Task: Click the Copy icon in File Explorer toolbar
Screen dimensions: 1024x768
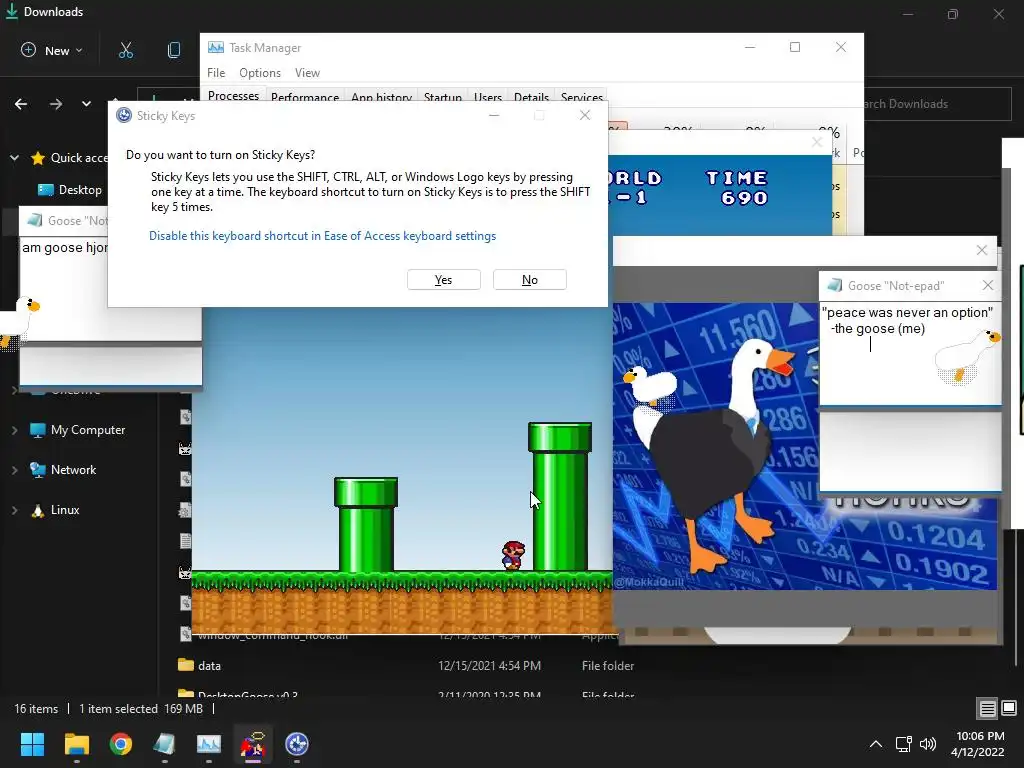Action: point(174,50)
